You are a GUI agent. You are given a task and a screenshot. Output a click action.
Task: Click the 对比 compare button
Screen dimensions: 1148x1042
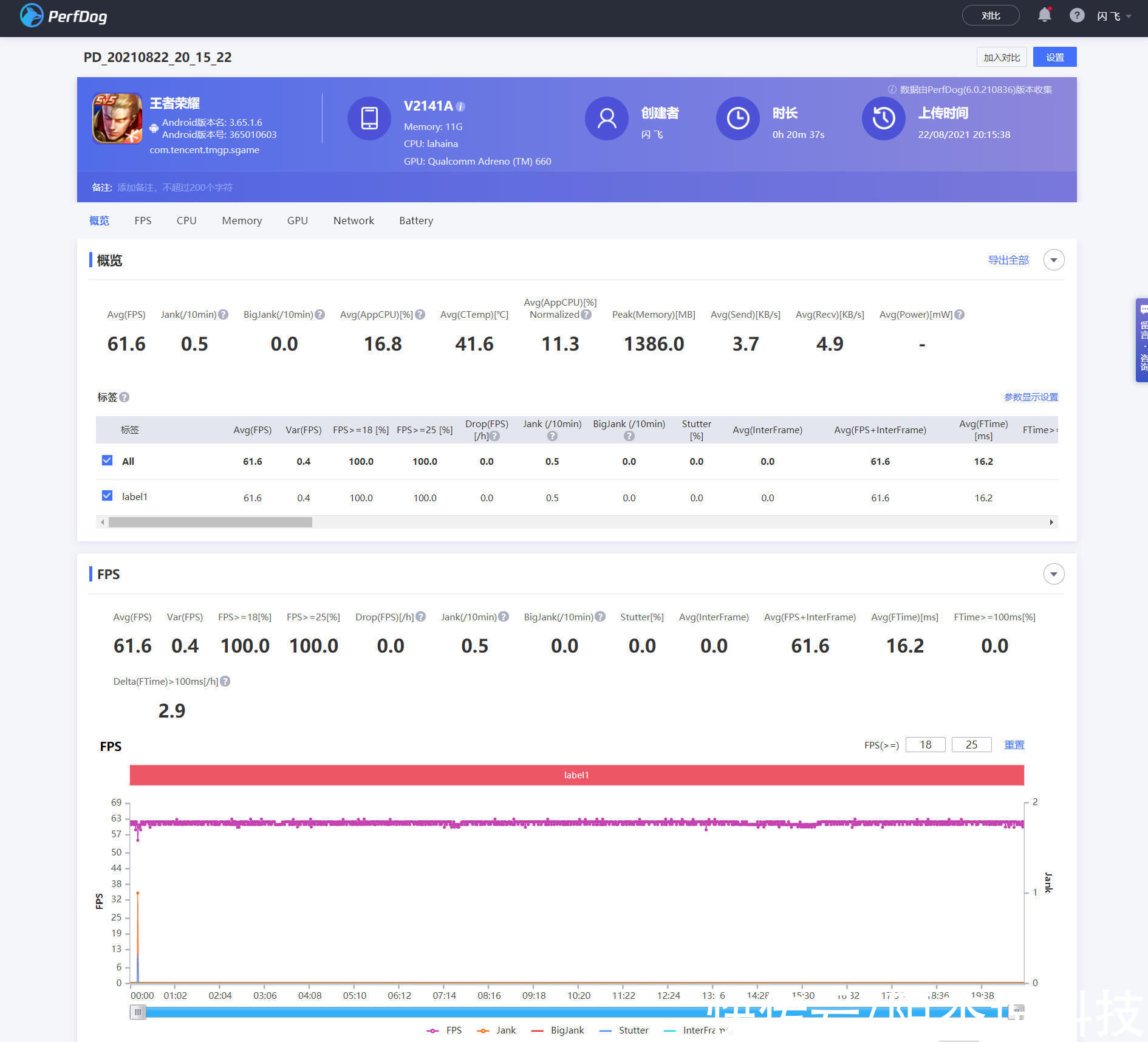tap(991, 16)
